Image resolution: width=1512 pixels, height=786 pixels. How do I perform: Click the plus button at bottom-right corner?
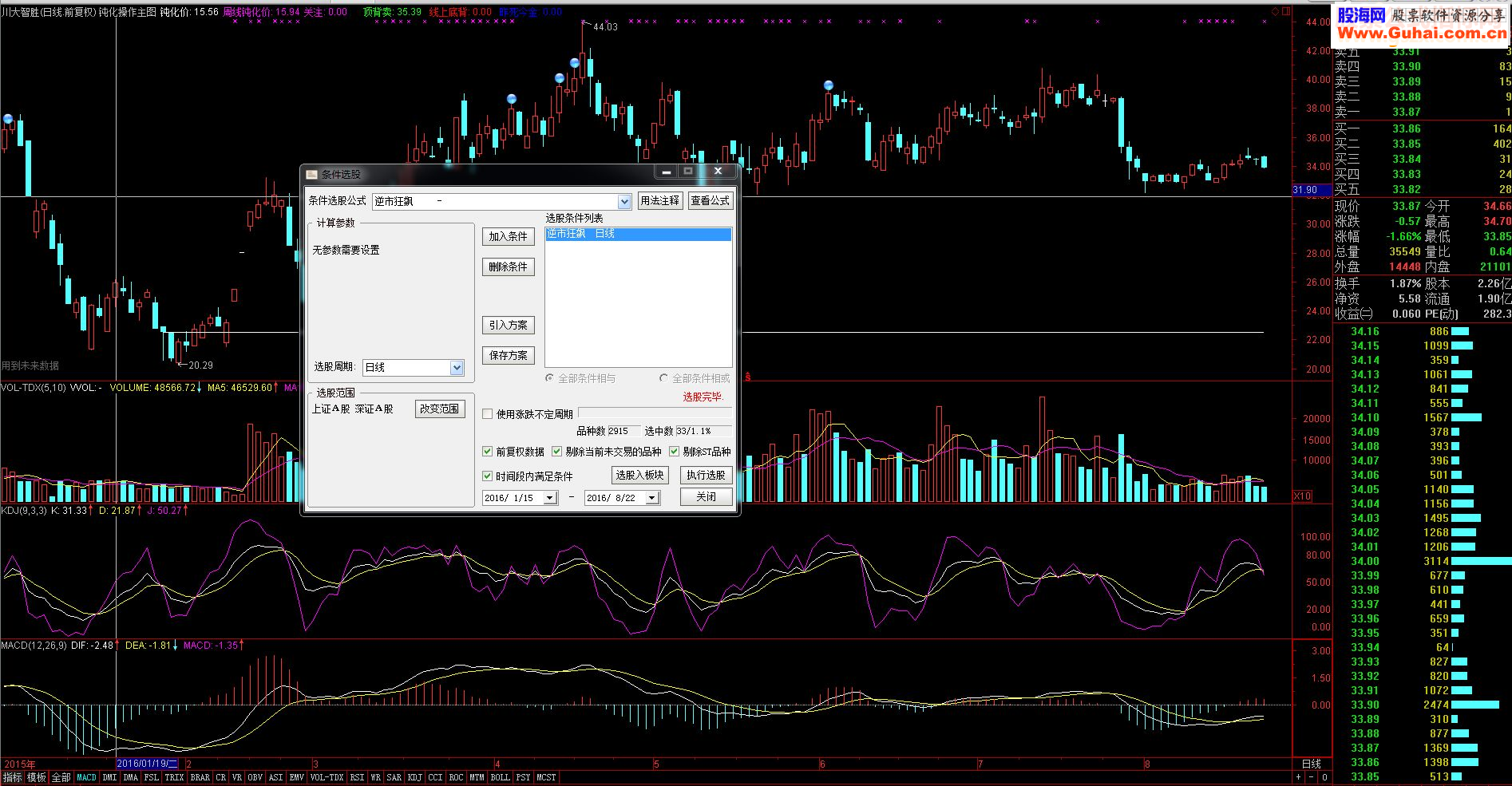click(x=1297, y=776)
